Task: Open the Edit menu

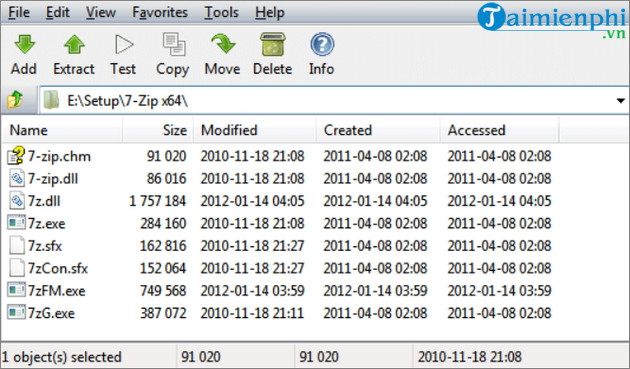Action: (x=57, y=12)
